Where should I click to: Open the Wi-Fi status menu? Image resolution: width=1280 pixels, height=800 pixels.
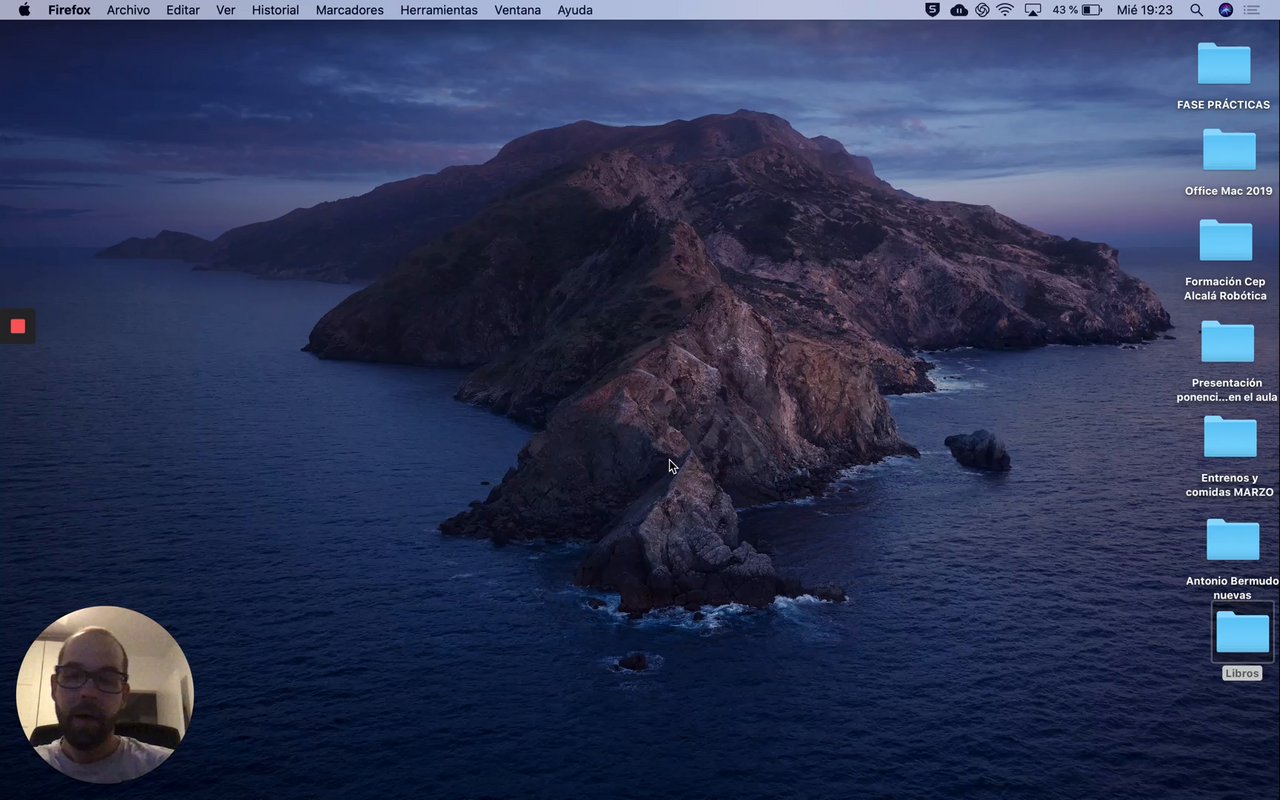point(1005,10)
